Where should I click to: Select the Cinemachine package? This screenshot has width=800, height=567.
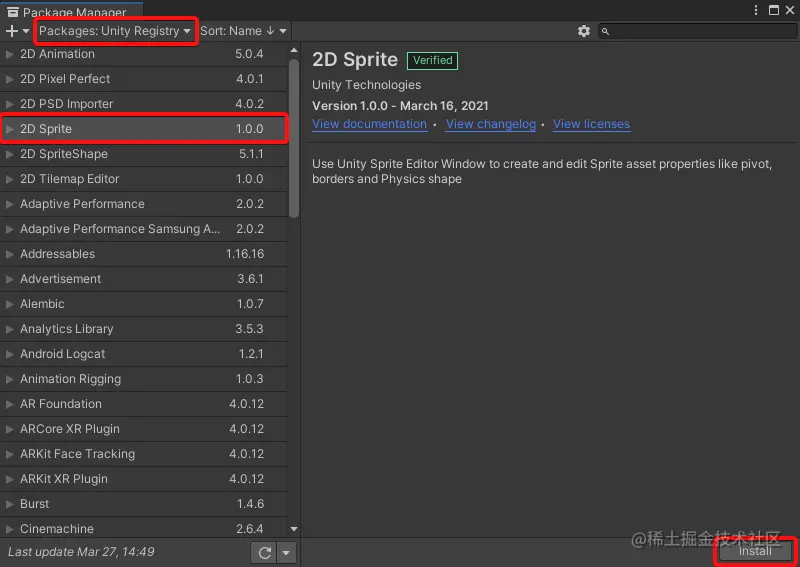(x=144, y=529)
